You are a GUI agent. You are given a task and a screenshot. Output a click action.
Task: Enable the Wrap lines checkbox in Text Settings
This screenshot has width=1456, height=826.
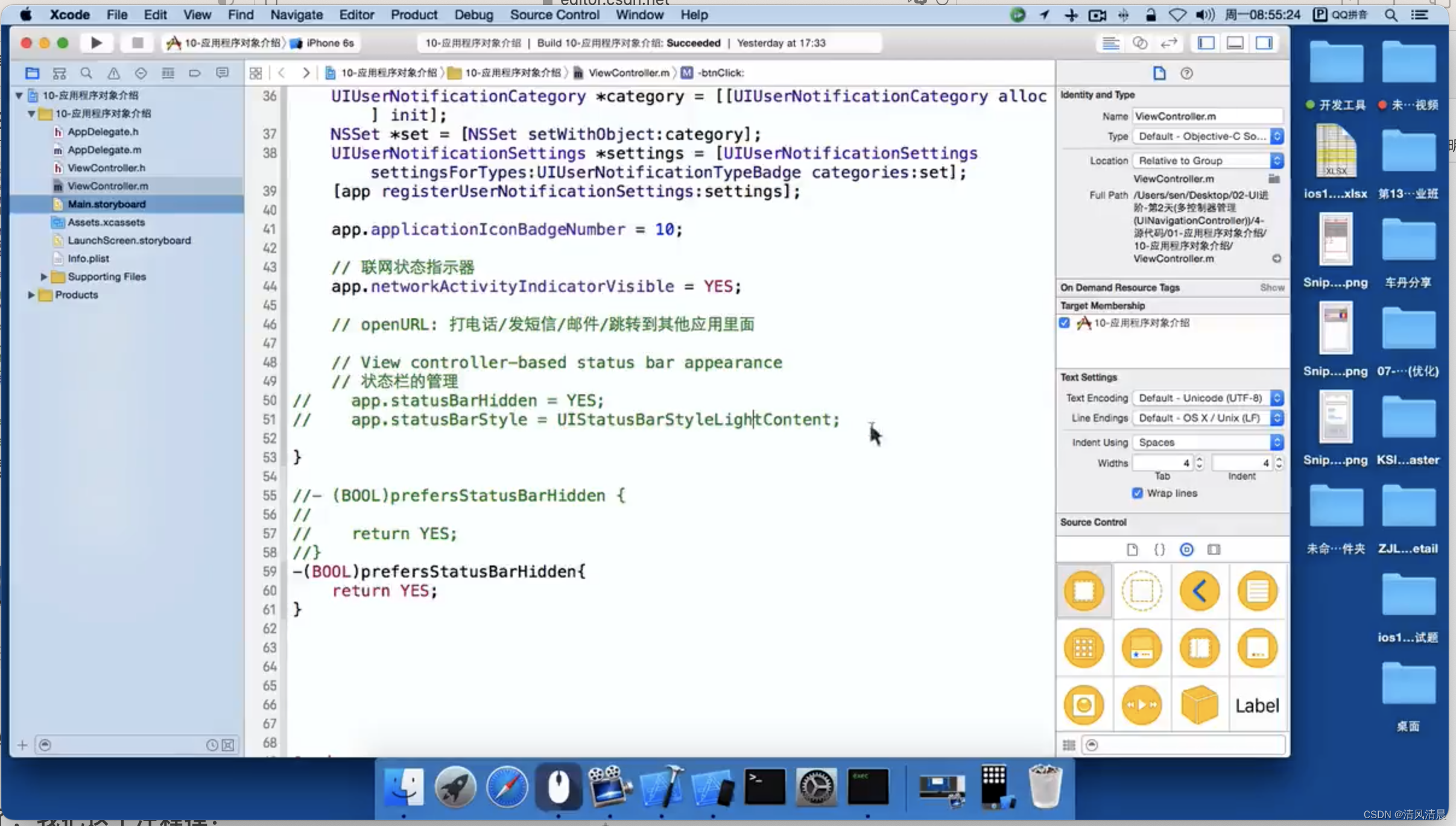tap(1136, 493)
